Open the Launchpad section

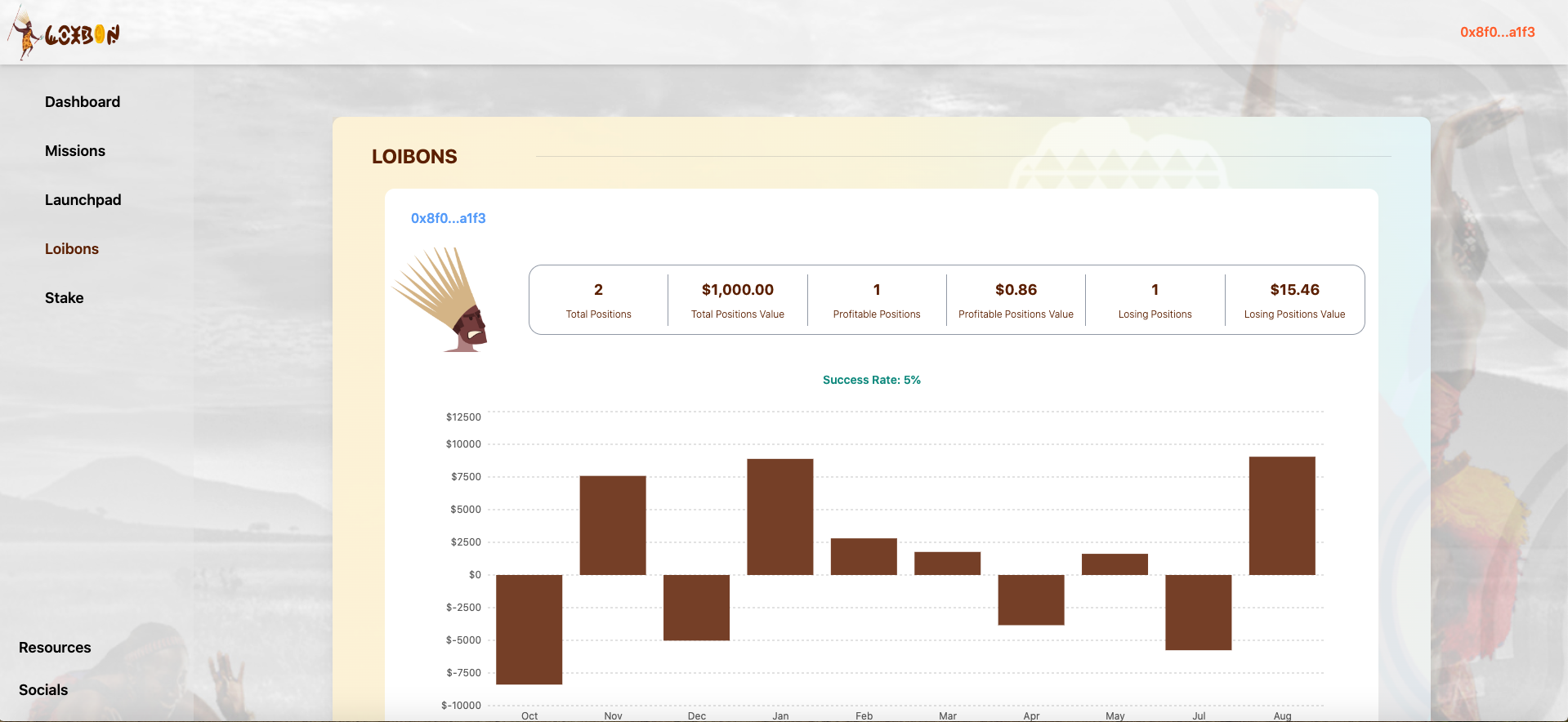tap(83, 200)
